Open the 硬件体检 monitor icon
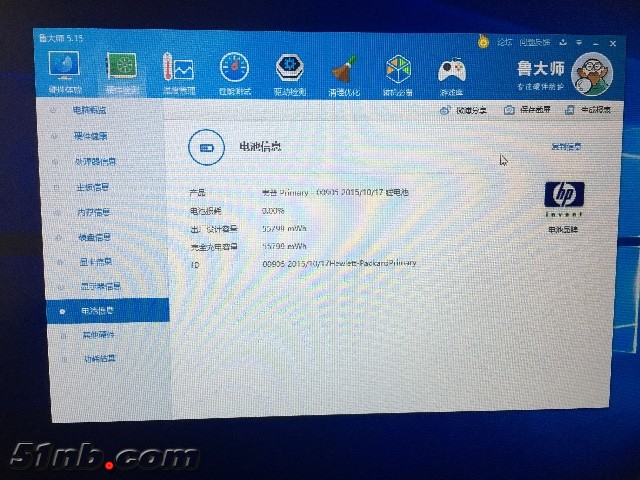 64,65
